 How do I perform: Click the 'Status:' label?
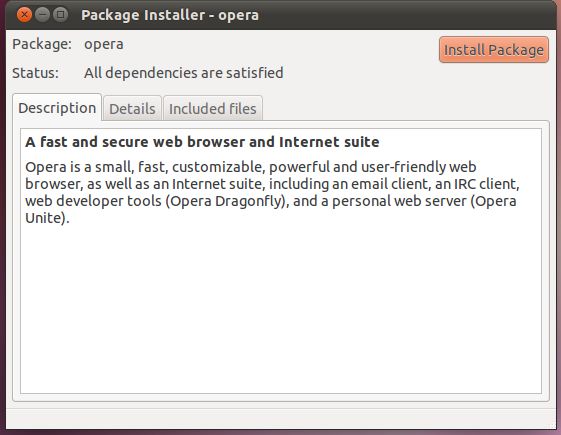point(35,73)
